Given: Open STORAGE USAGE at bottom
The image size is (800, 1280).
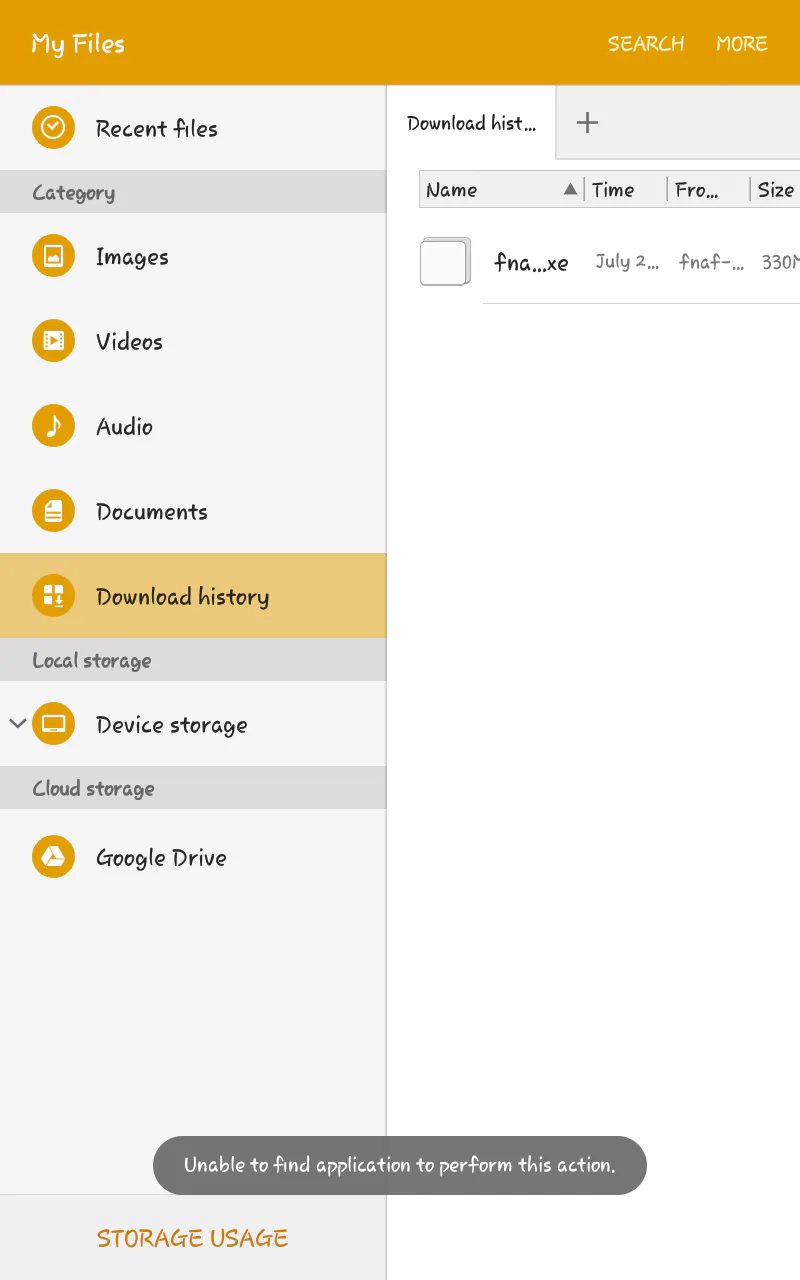Looking at the screenshot, I should click(x=192, y=1238).
